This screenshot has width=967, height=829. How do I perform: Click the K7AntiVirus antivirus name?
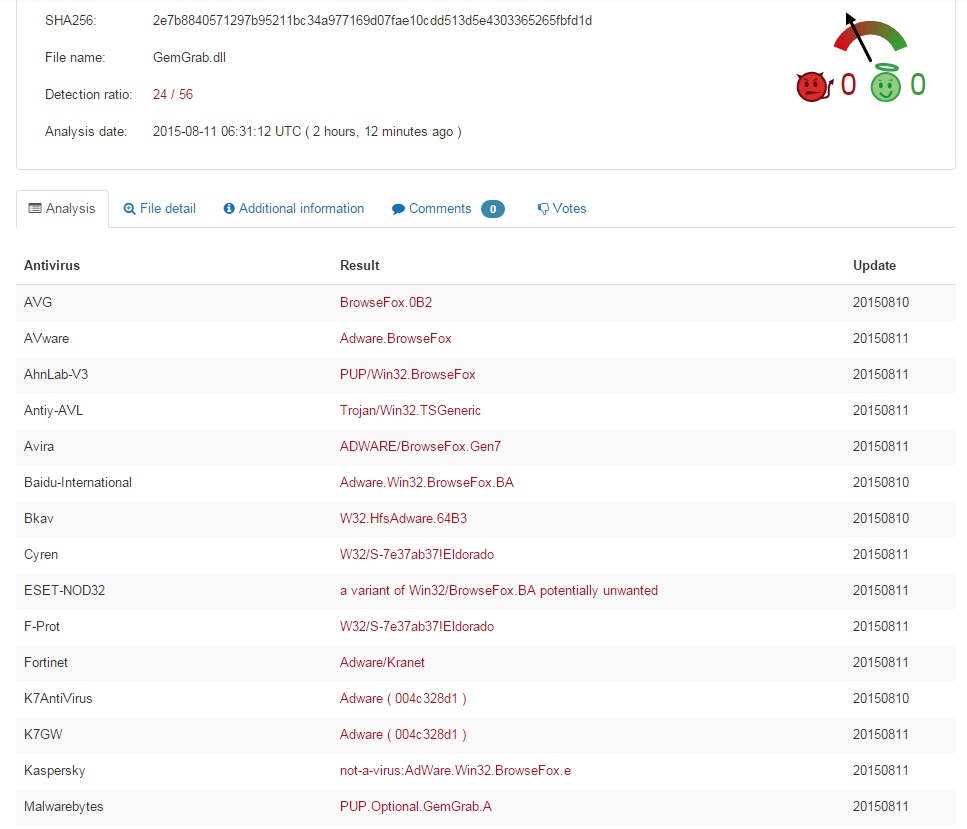58,698
